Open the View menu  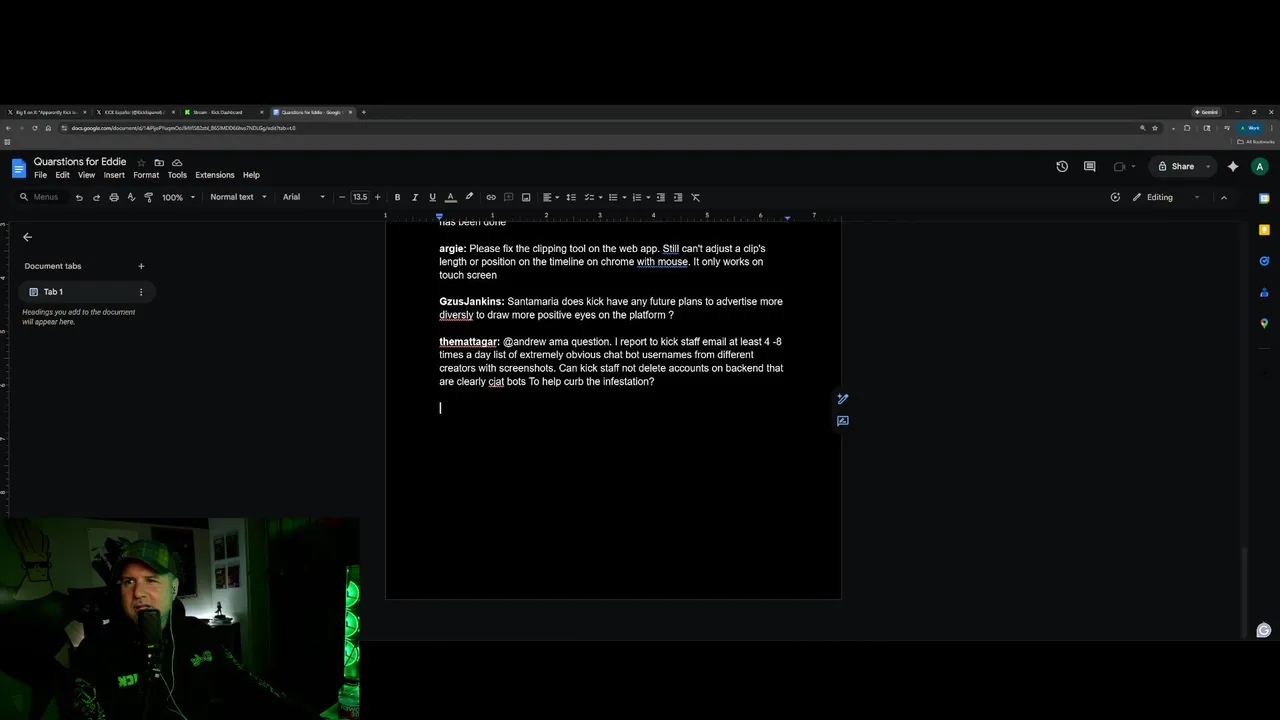[x=87, y=175]
